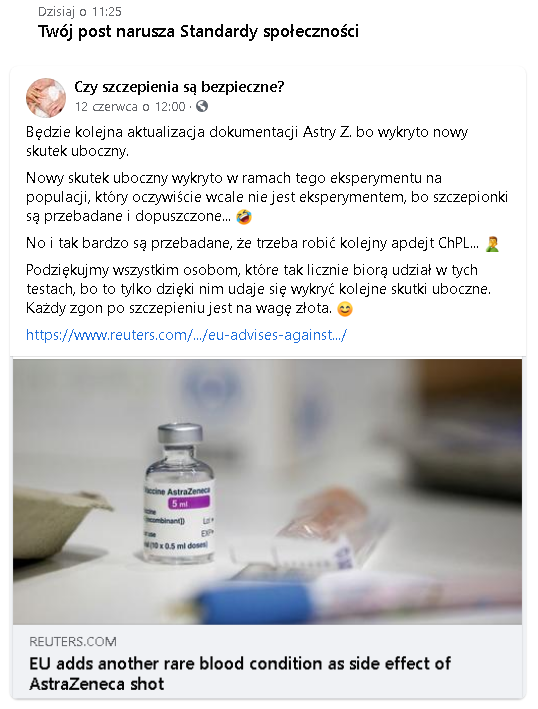Viewport: 538px width, 709px height.
Task: Click paragraph starting No i tak bardzo
Action: point(262,243)
